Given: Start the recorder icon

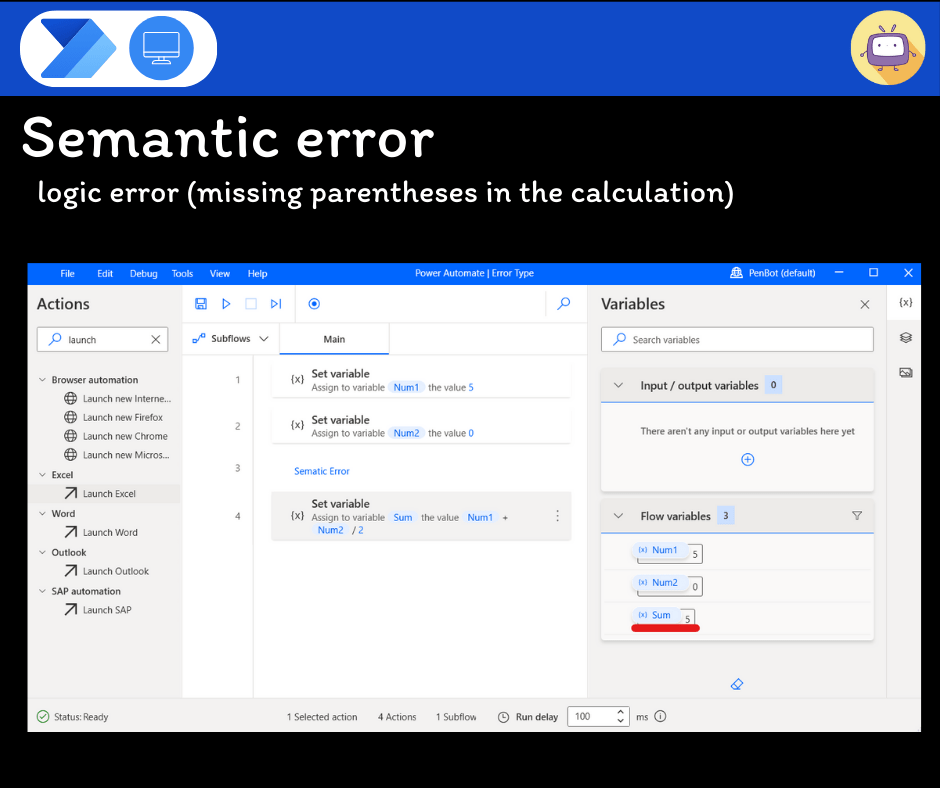Looking at the screenshot, I should 314,304.
